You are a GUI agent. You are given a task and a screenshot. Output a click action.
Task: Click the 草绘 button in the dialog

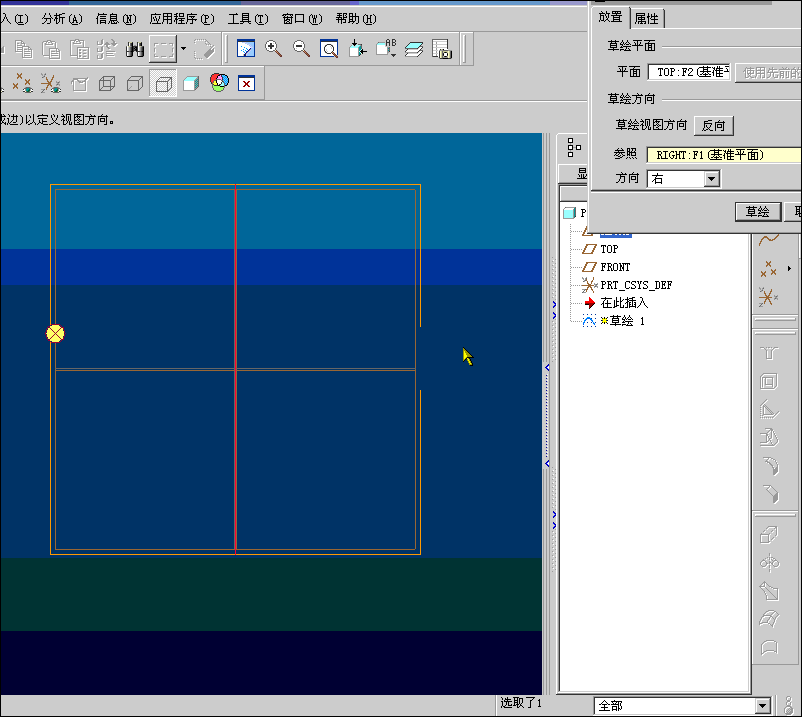click(x=758, y=212)
